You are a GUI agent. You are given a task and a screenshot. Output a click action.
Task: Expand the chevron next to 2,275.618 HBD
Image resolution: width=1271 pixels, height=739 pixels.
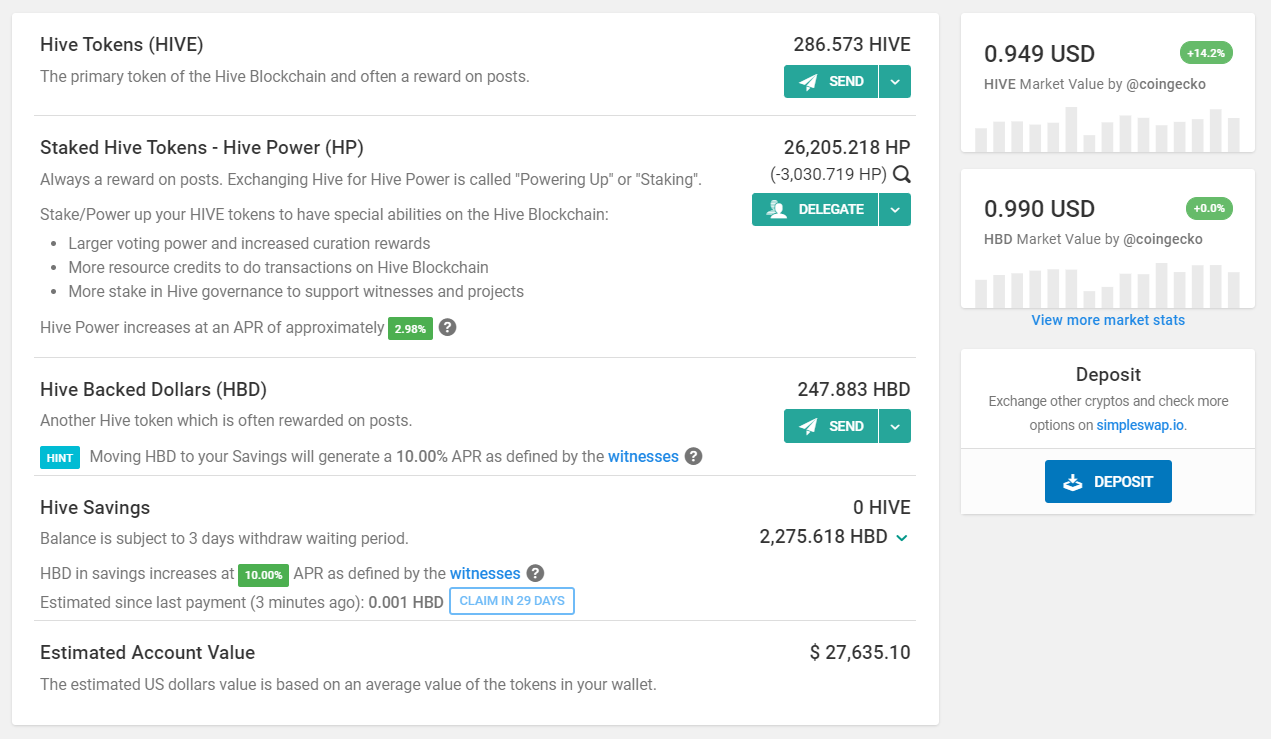pyautogui.click(x=902, y=538)
